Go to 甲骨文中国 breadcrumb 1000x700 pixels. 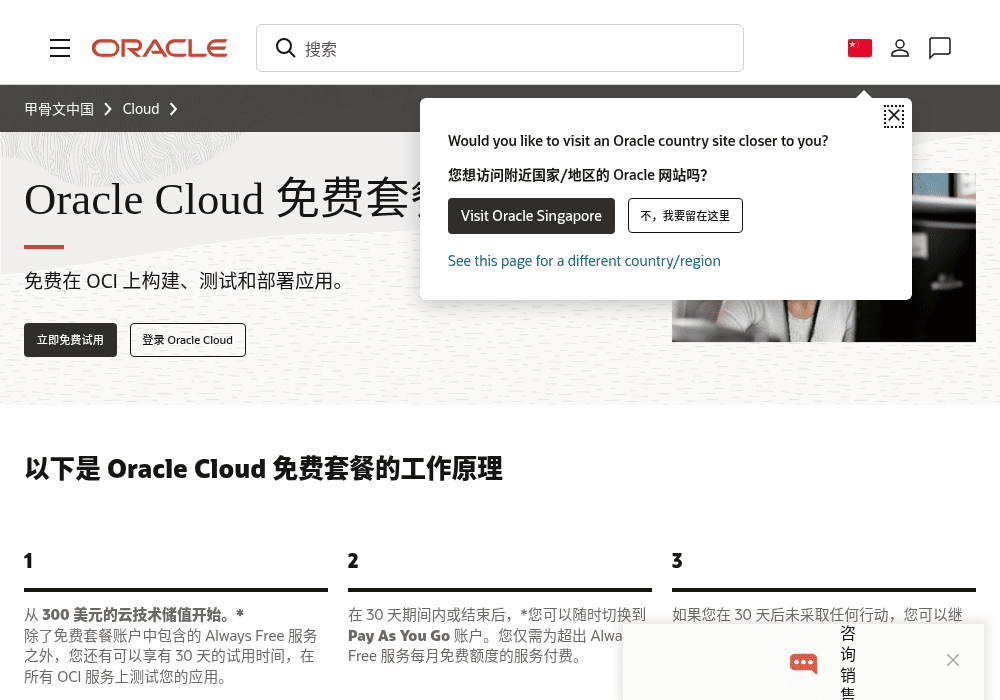(x=59, y=109)
